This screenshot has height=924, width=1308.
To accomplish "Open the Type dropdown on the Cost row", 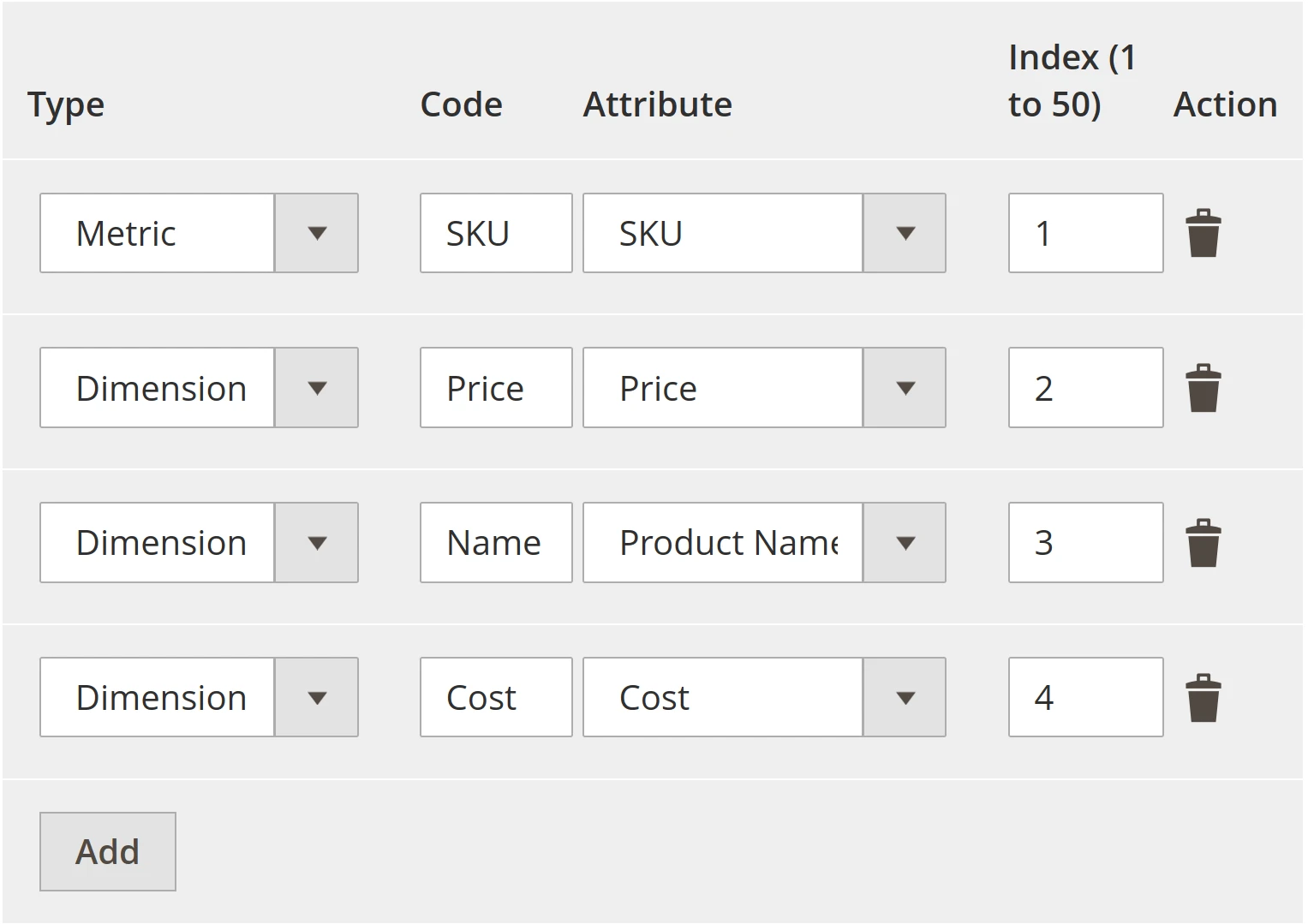I will coord(316,696).
